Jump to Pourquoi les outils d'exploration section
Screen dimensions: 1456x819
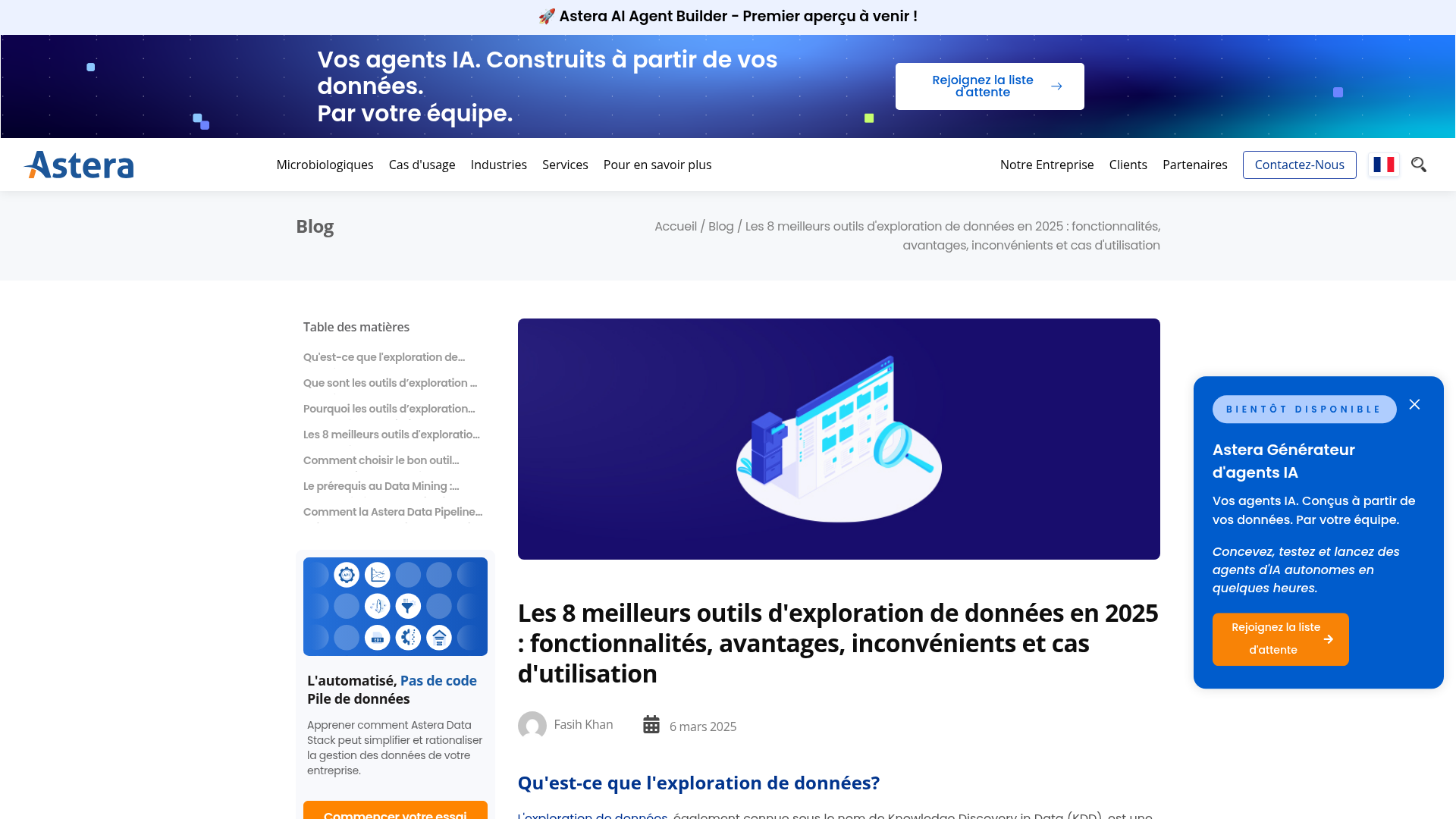389,409
